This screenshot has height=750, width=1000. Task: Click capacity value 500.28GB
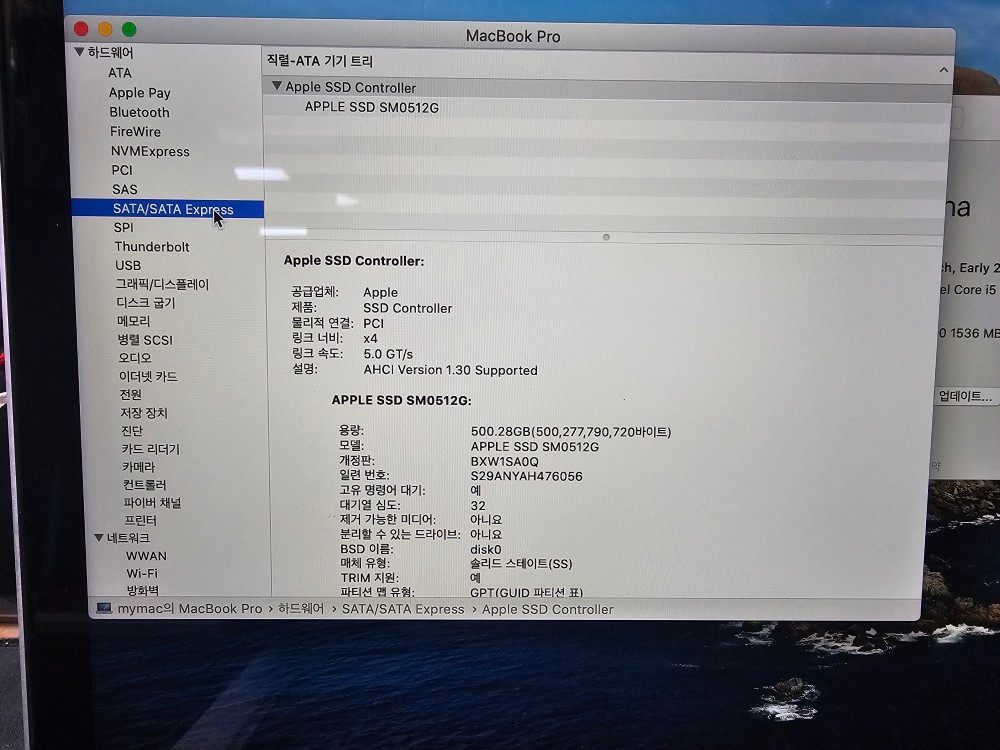(x=571, y=432)
